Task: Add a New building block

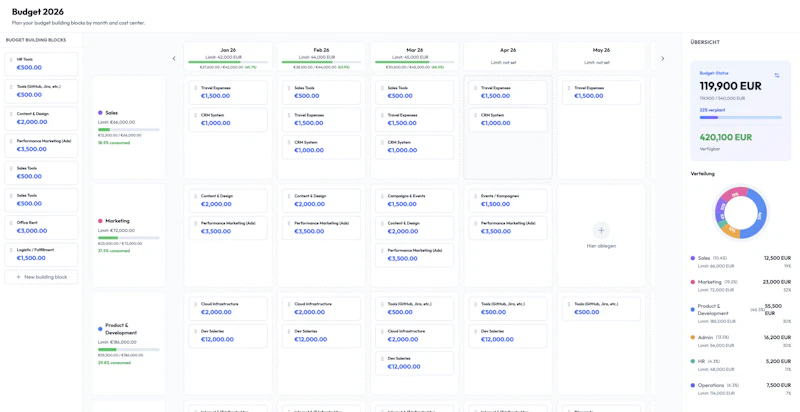Action: click(41, 277)
